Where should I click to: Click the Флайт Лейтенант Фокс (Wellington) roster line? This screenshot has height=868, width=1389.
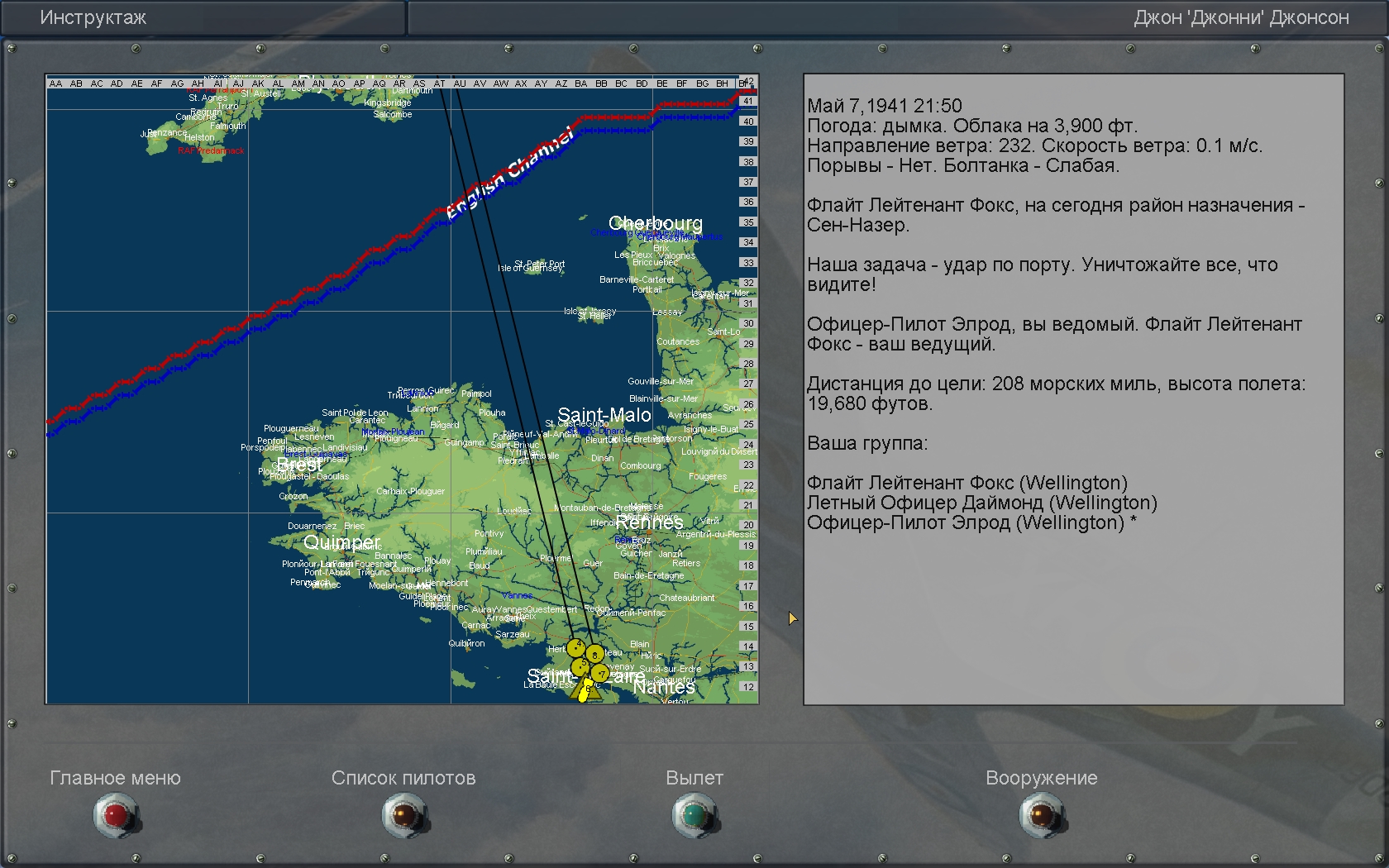click(967, 483)
